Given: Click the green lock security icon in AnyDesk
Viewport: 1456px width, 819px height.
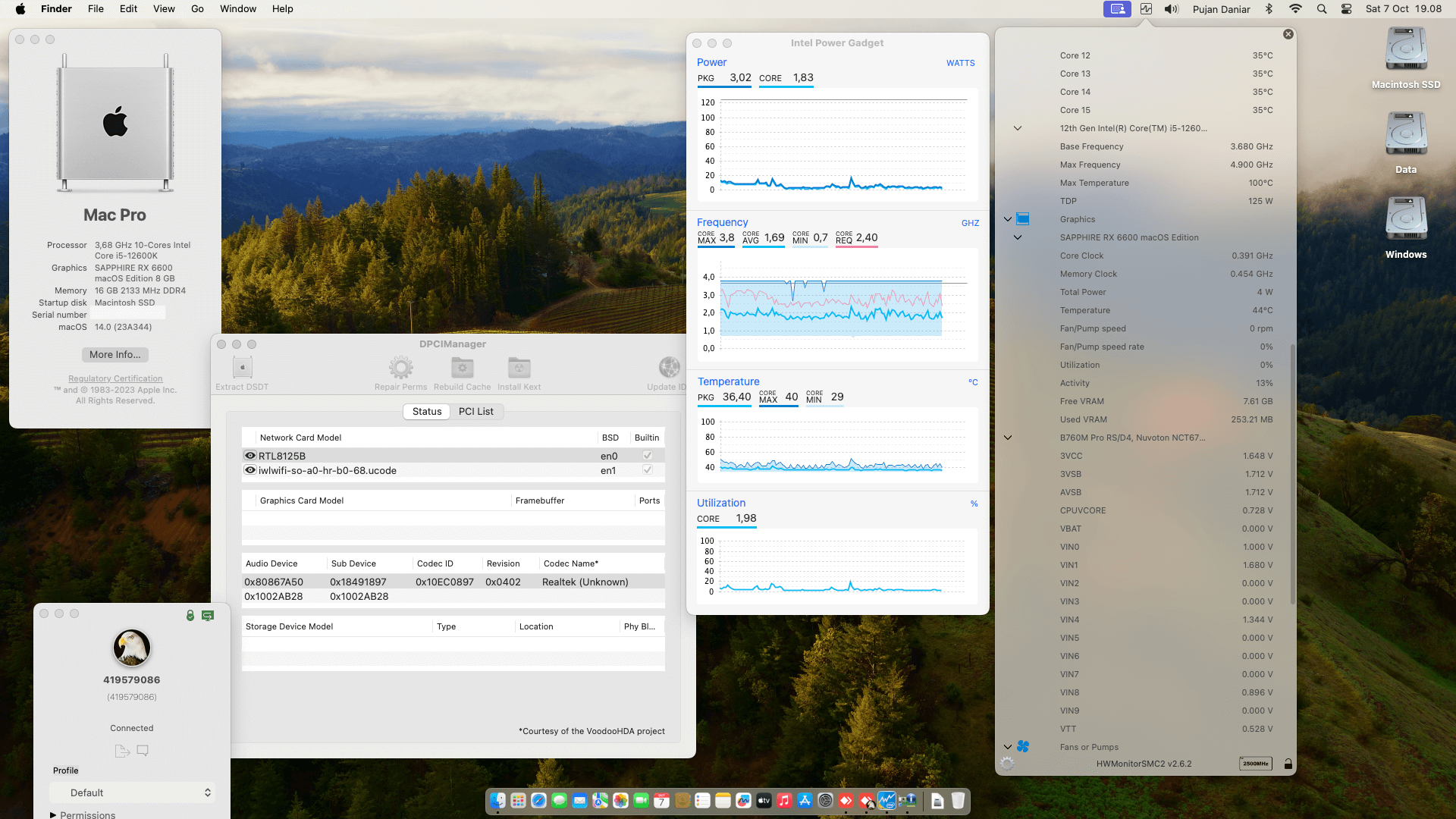Looking at the screenshot, I should click(190, 615).
